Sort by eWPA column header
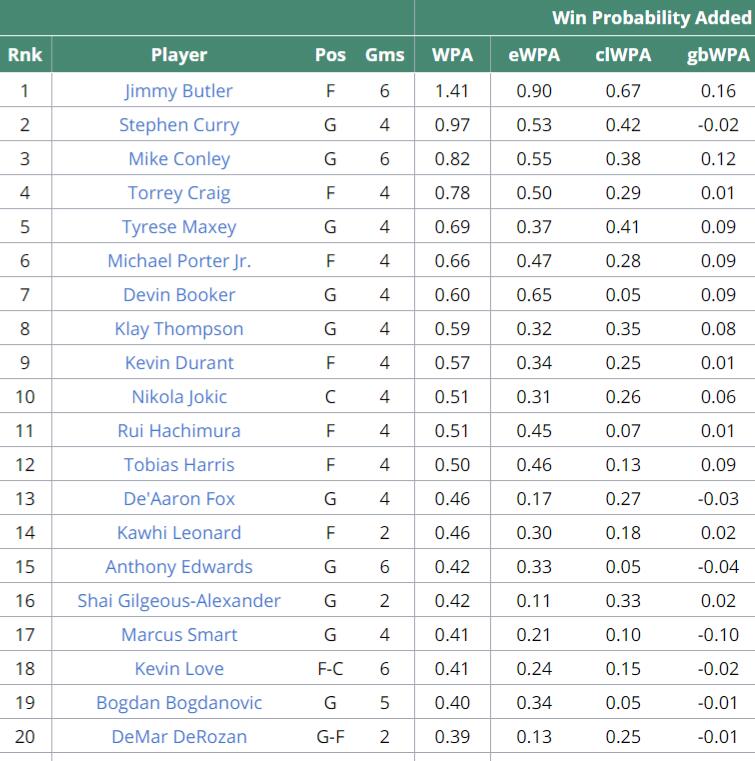Viewport: 755px width, 761px height. (x=534, y=55)
